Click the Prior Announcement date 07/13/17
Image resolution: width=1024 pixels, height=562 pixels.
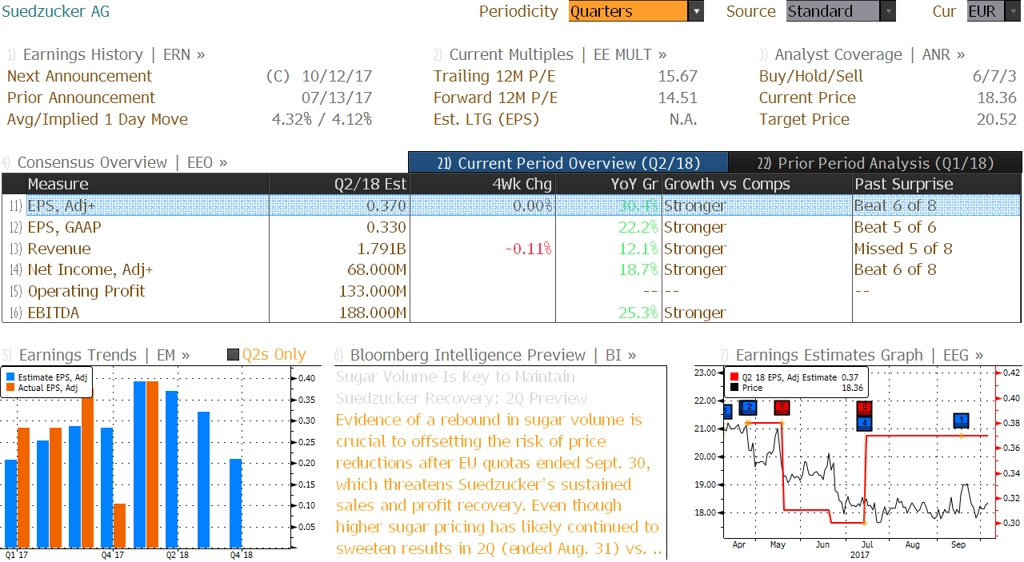(x=337, y=98)
